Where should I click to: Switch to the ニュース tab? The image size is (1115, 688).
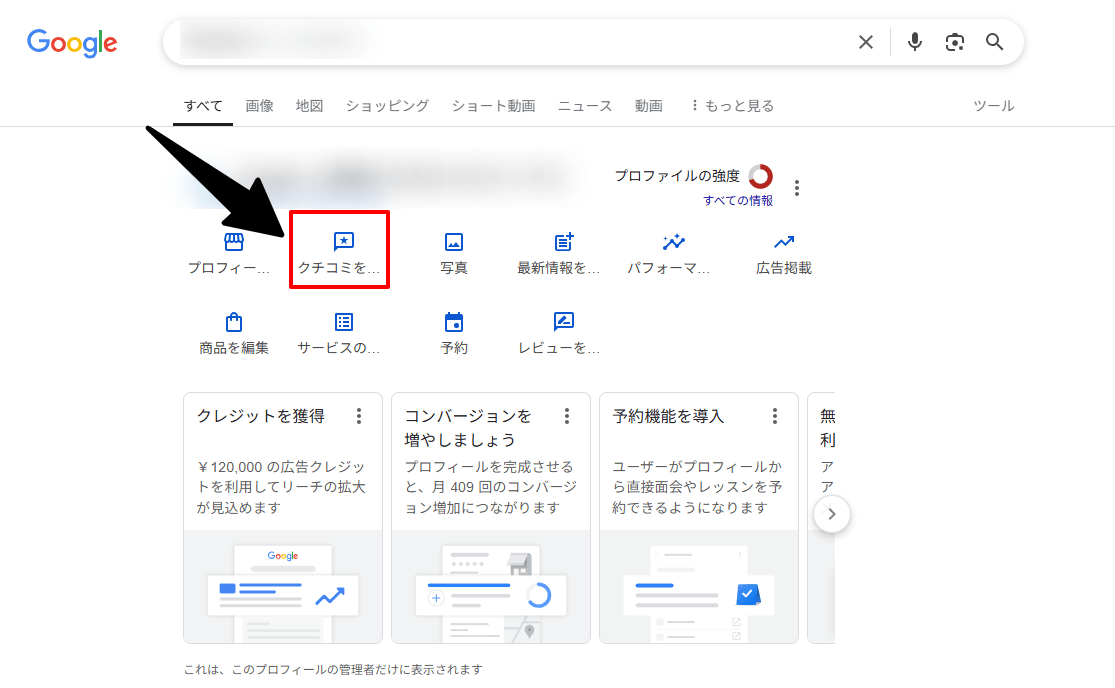click(x=585, y=106)
